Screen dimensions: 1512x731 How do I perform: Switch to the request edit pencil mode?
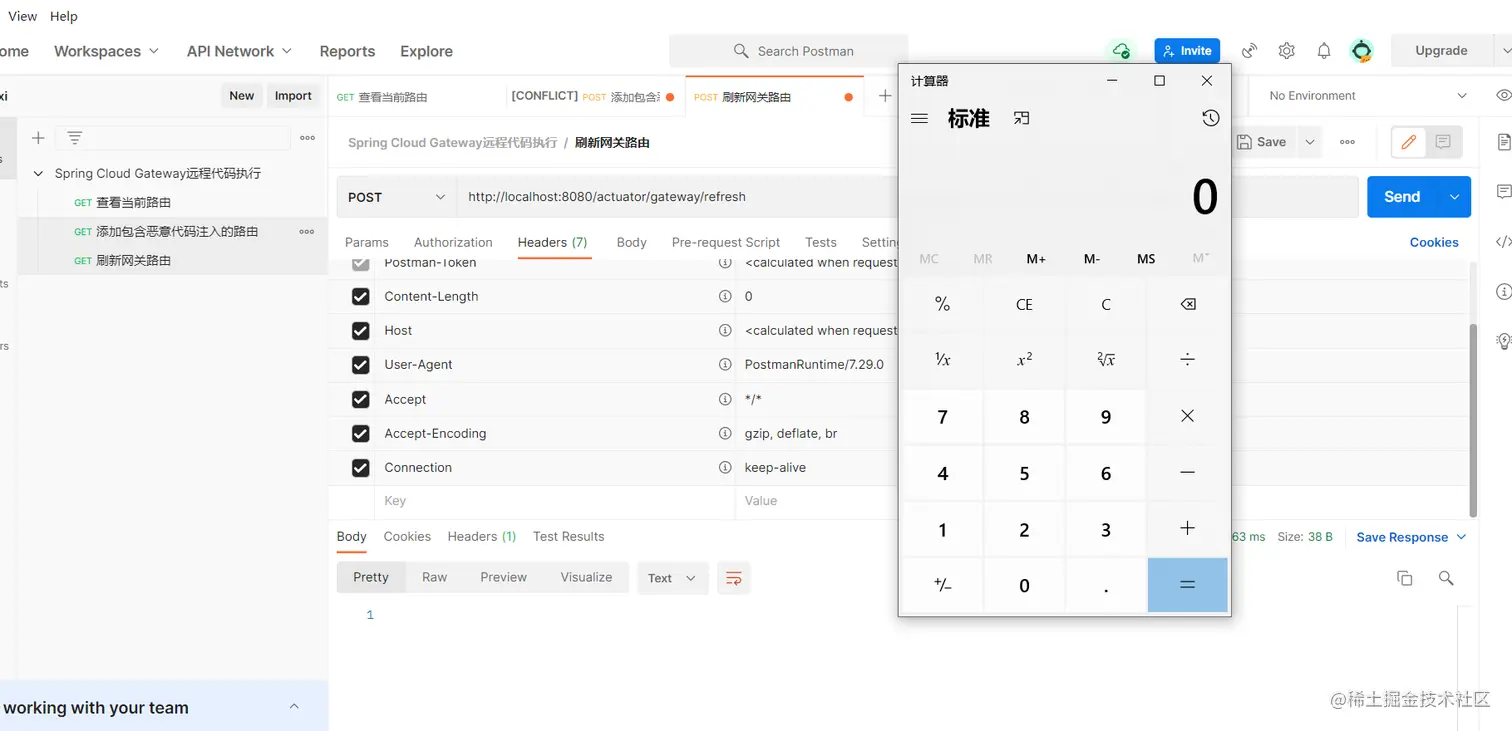(x=1409, y=142)
